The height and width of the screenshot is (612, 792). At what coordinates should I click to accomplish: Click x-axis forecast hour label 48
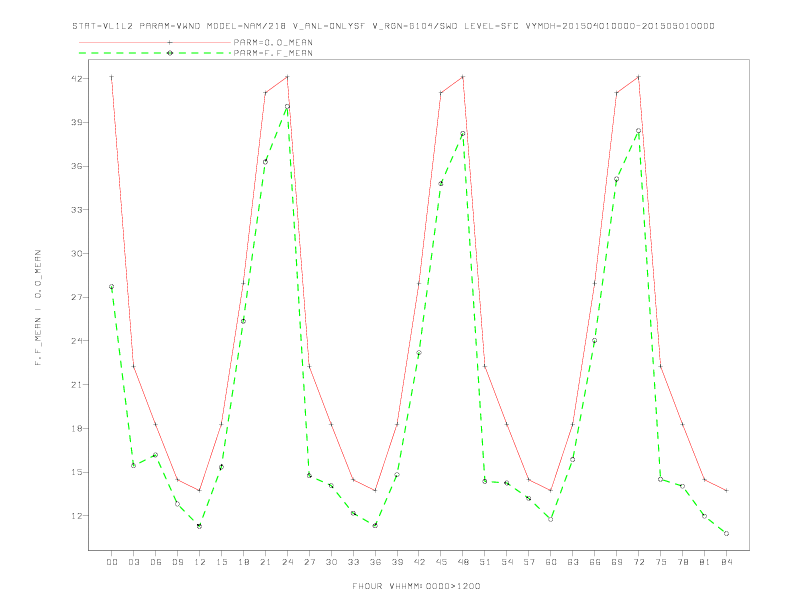(463, 562)
